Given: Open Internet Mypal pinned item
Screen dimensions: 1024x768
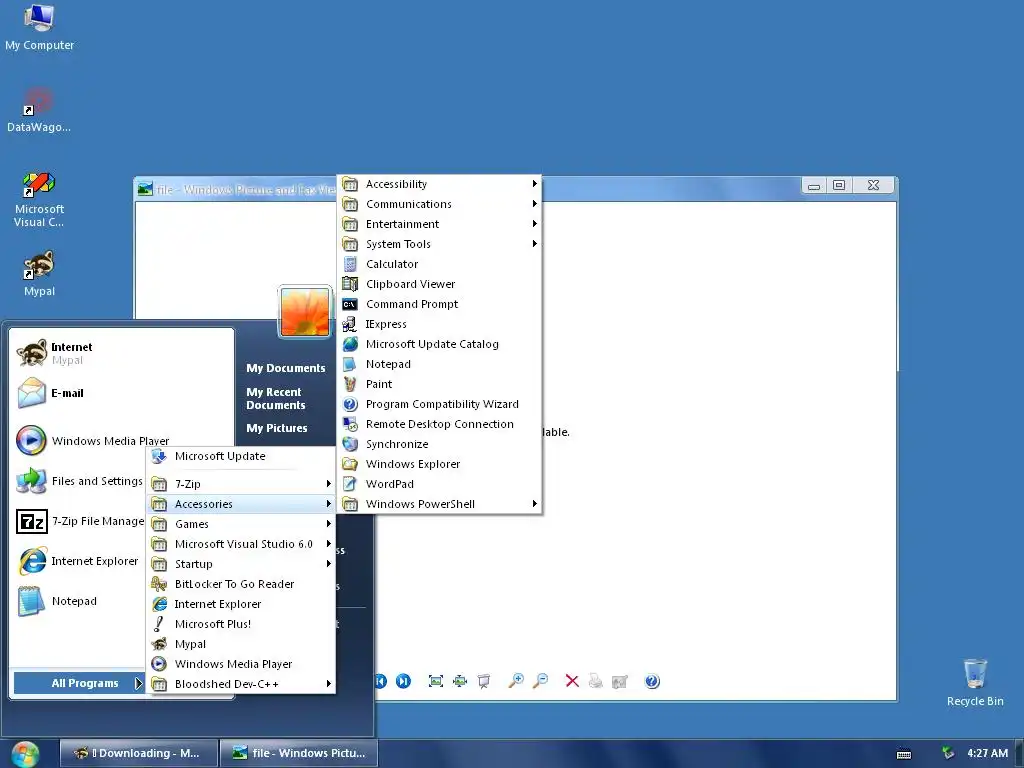Looking at the screenshot, I should click(x=121, y=353).
